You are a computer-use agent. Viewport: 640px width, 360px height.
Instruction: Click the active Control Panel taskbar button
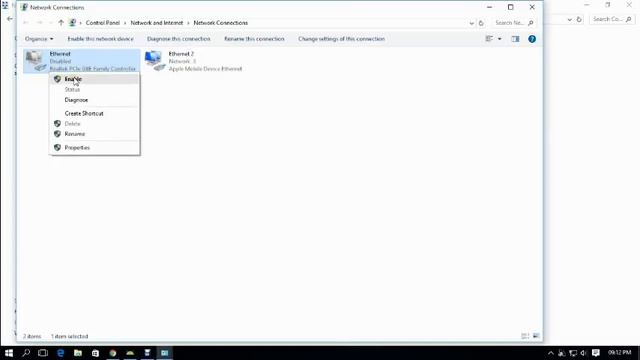(x=164, y=353)
